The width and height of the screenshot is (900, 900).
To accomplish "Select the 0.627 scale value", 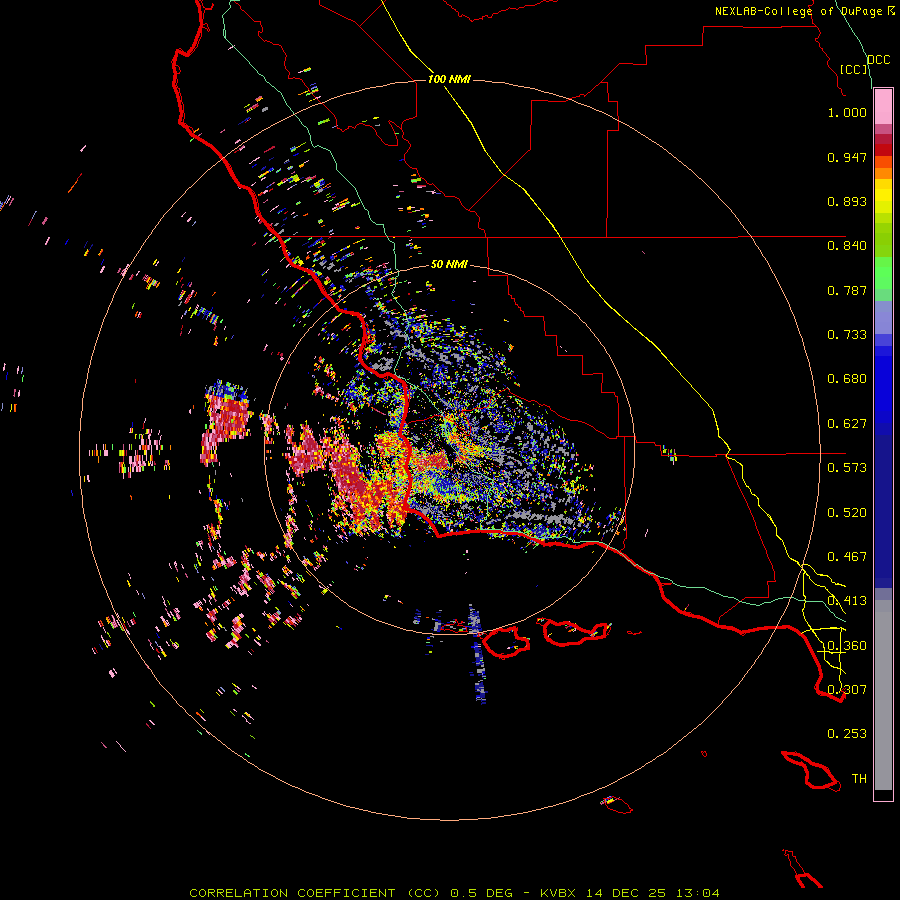I will 847,424.
